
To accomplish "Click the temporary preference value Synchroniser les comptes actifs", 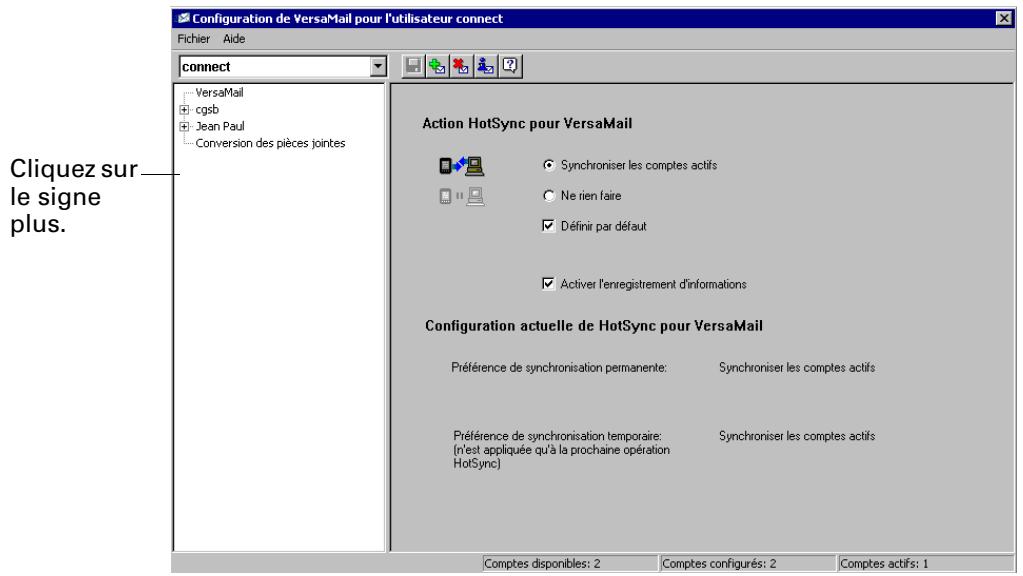I will tap(797, 436).
